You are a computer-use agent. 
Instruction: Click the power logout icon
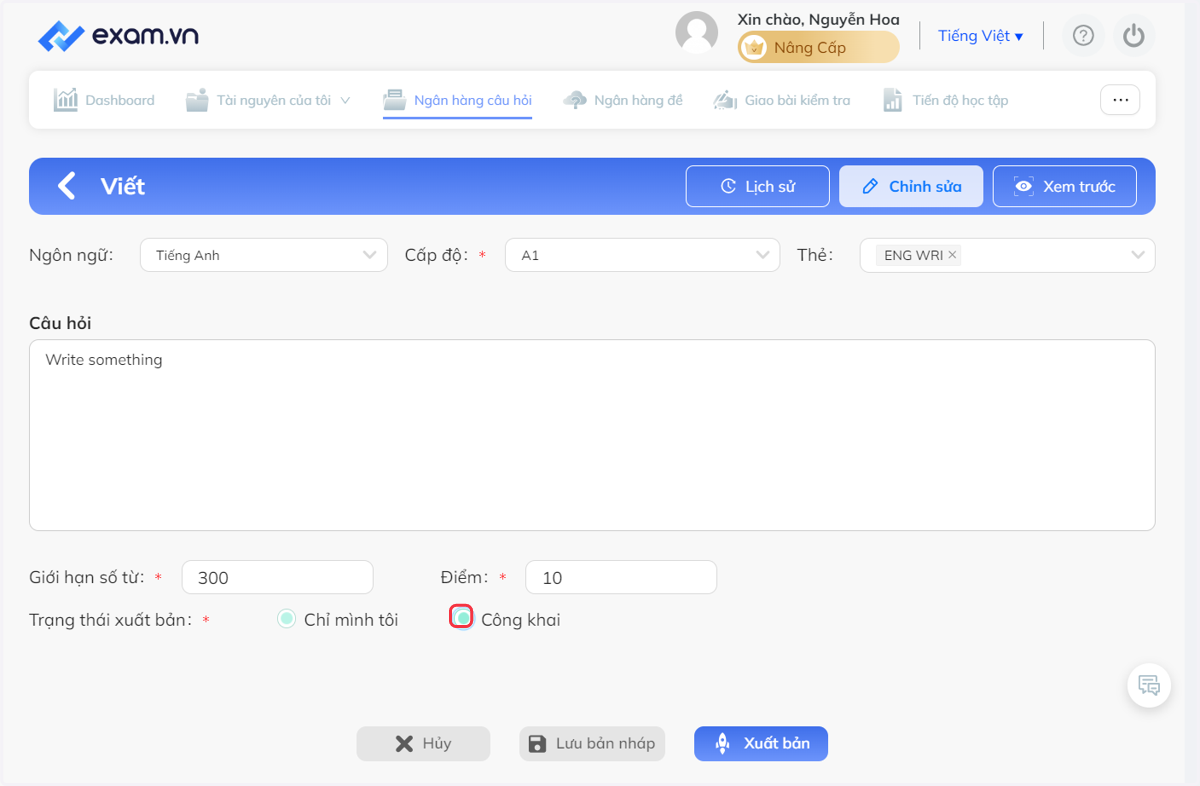click(1133, 36)
